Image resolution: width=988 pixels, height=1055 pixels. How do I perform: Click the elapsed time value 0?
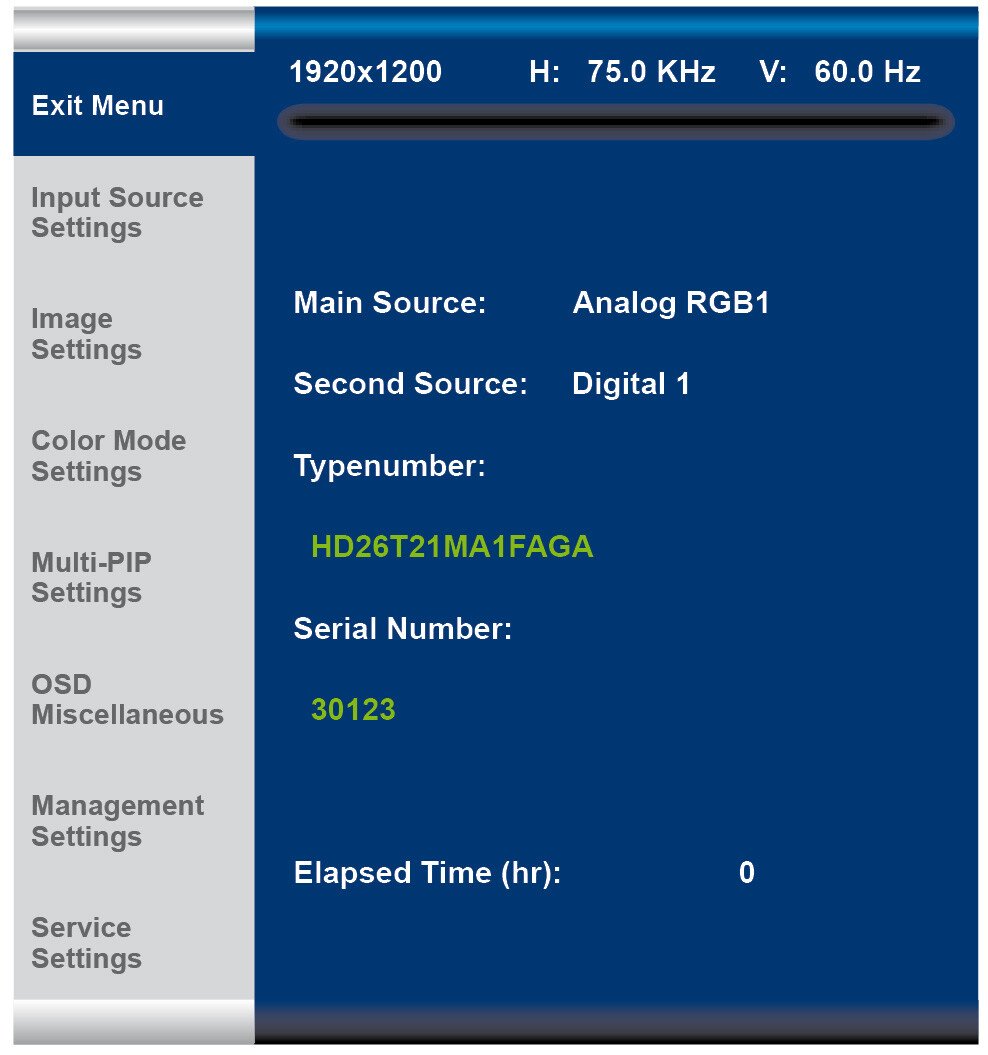tap(746, 873)
